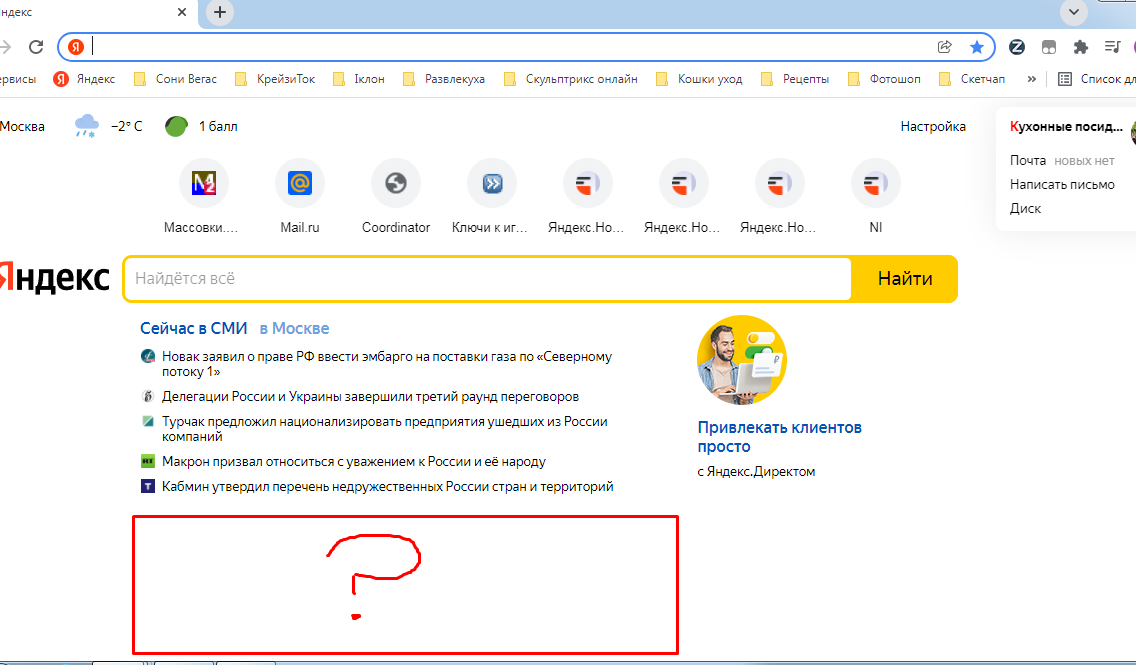Viewport: 1136px width, 665px height.
Task: Click the Москва location link
Action: 22,126
